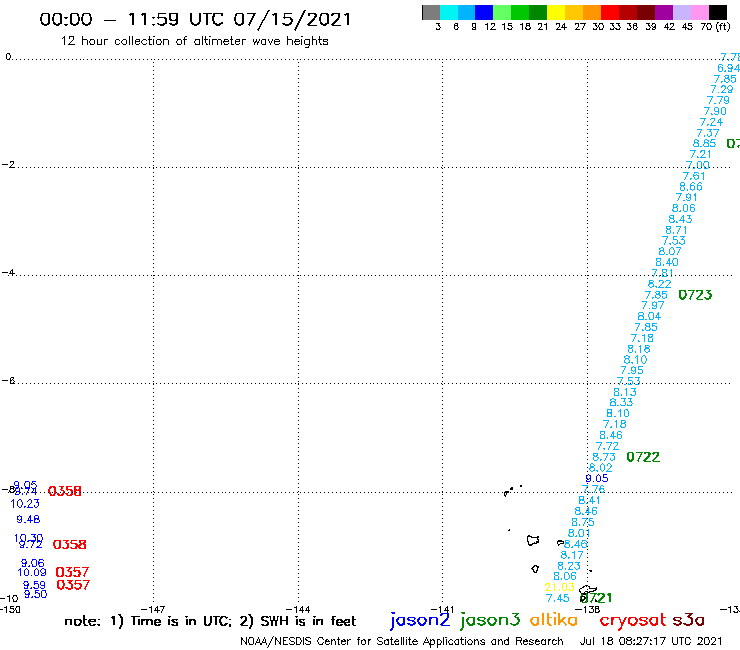Click the -147 longitude axis label

[153, 609]
